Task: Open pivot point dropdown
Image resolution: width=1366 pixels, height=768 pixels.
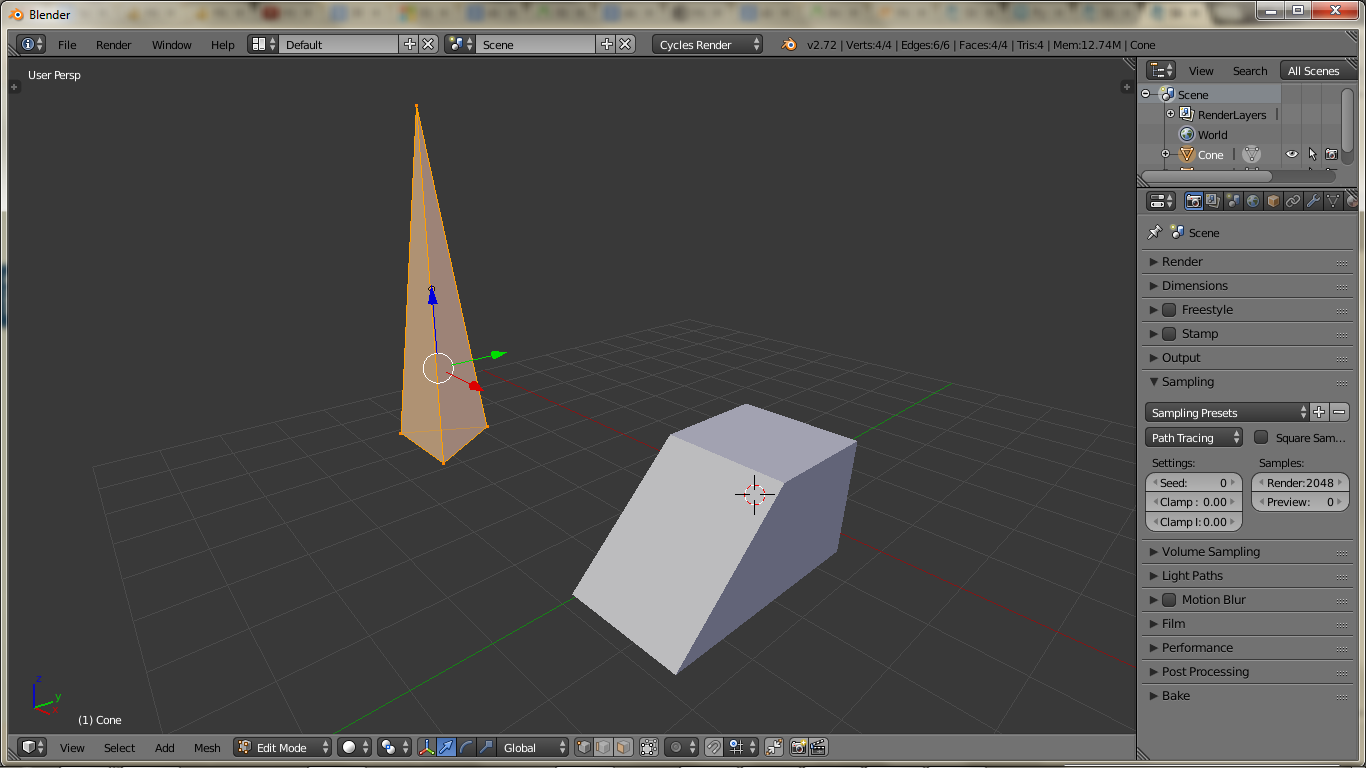Action: 394,747
